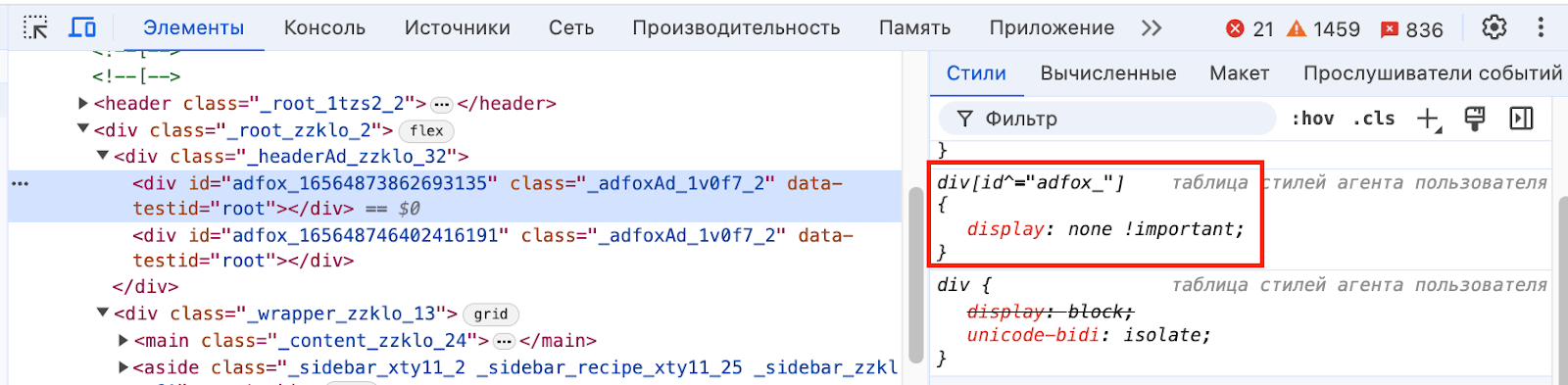Click the flex badge on _root_zzklo_2
1568x385 pixels.
426,130
